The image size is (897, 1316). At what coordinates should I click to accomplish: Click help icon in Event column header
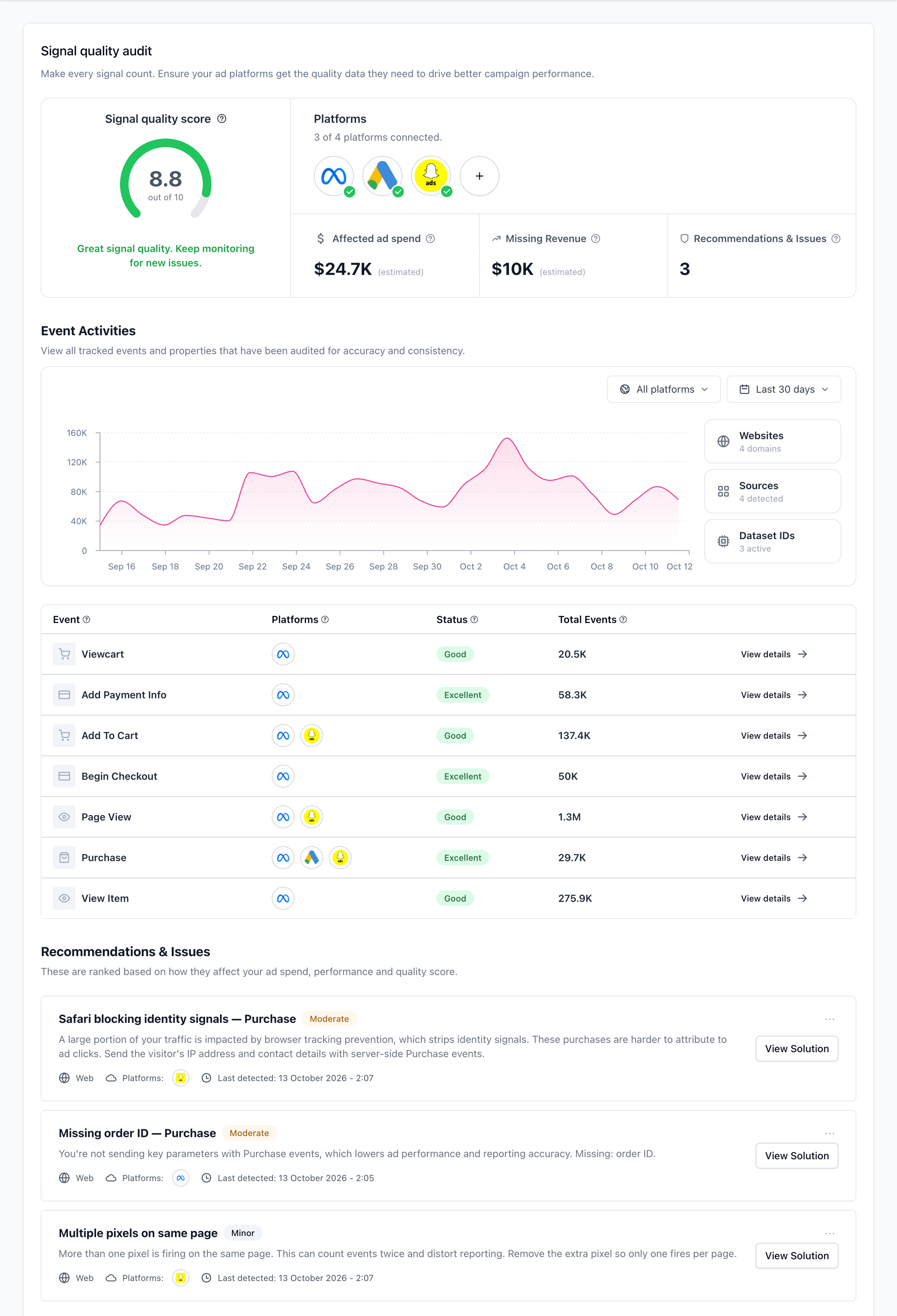click(x=87, y=619)
